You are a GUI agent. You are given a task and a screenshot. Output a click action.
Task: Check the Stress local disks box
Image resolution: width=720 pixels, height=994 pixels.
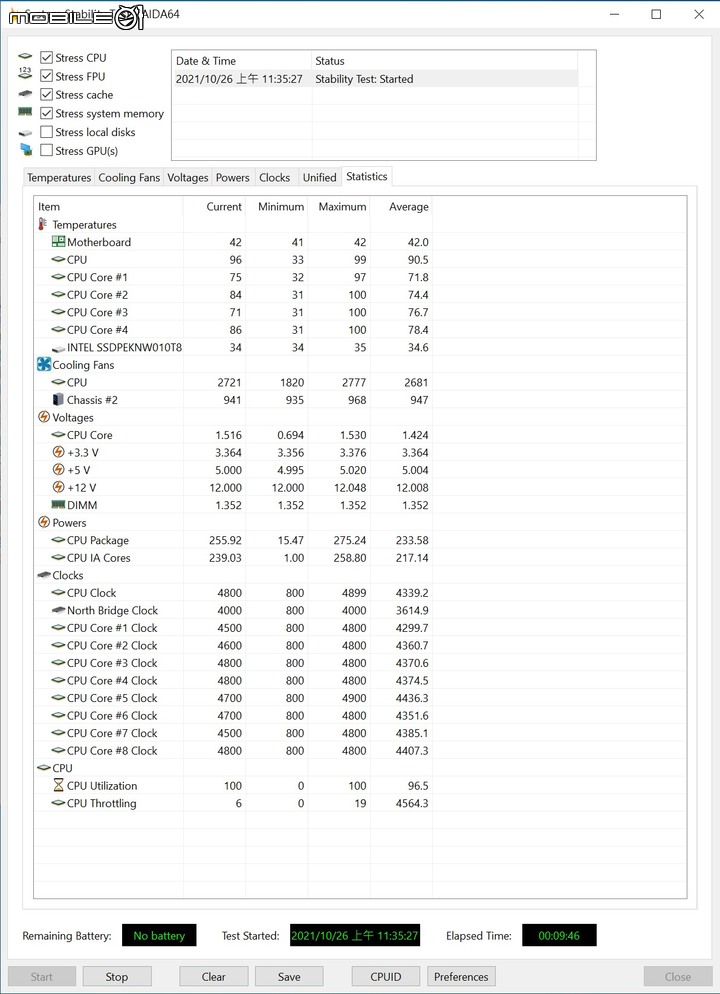[x=46, y=132]
